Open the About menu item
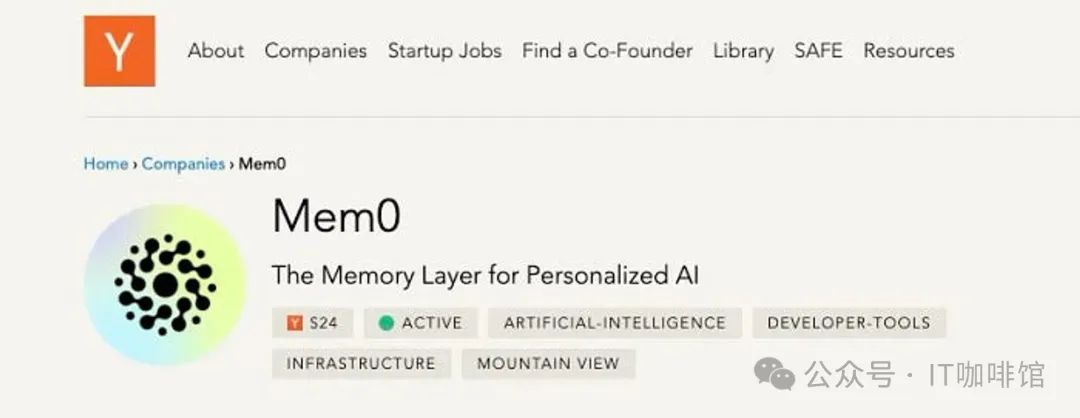1080x418 pixels. coord(216,51)
